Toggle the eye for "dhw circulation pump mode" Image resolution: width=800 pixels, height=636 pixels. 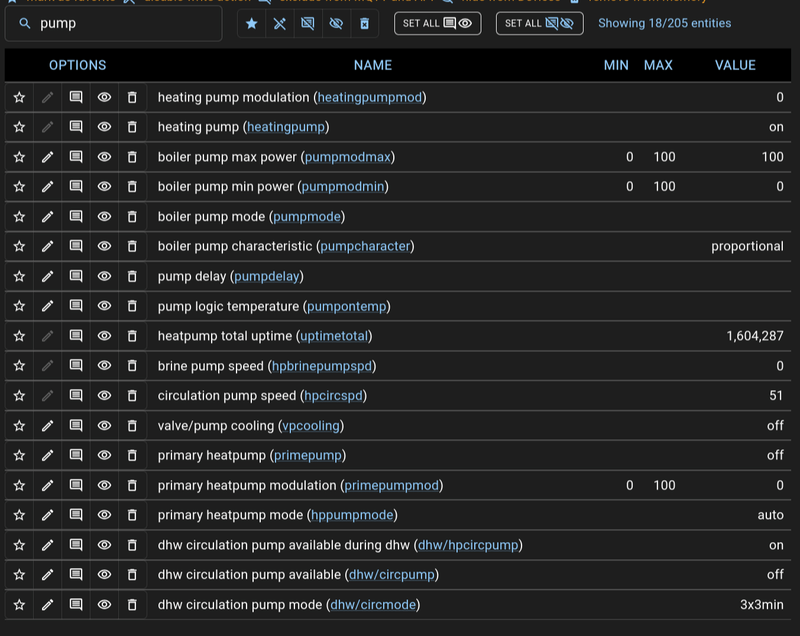click(x=104, y=604)
